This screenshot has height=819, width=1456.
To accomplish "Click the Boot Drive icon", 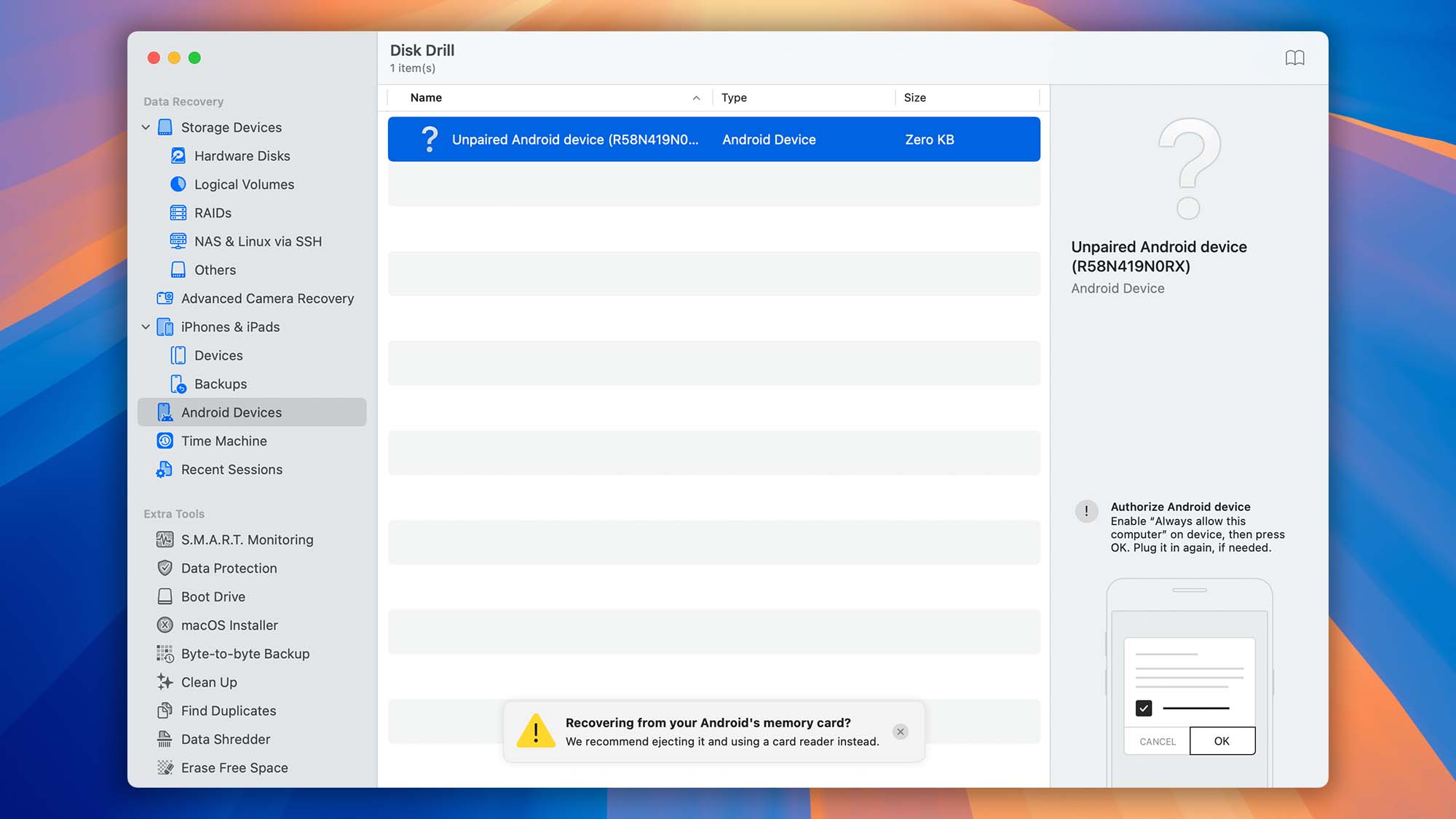I will click(x=165, y=597).
